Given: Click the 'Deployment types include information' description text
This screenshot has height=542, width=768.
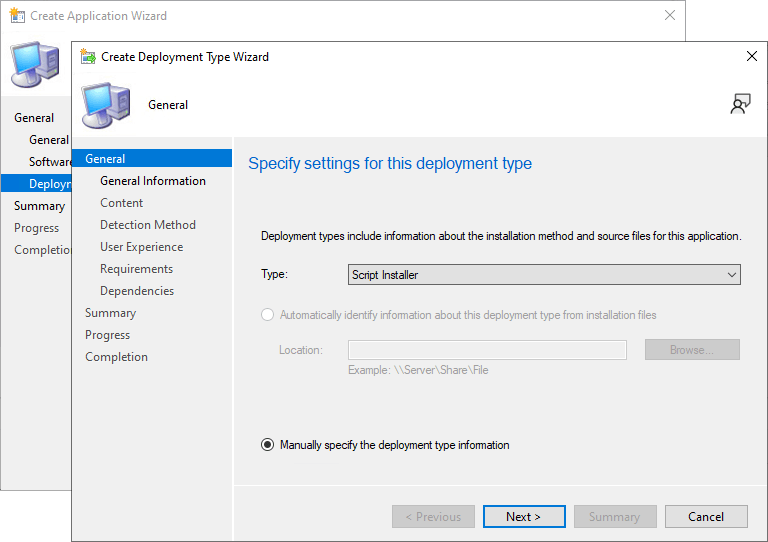Looking at the screenshot, I should pos(501,236).
